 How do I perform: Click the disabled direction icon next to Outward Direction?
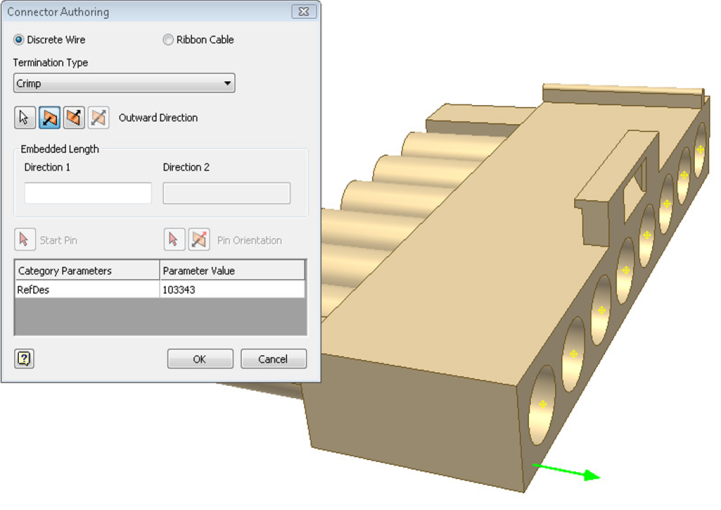(98, 118)
